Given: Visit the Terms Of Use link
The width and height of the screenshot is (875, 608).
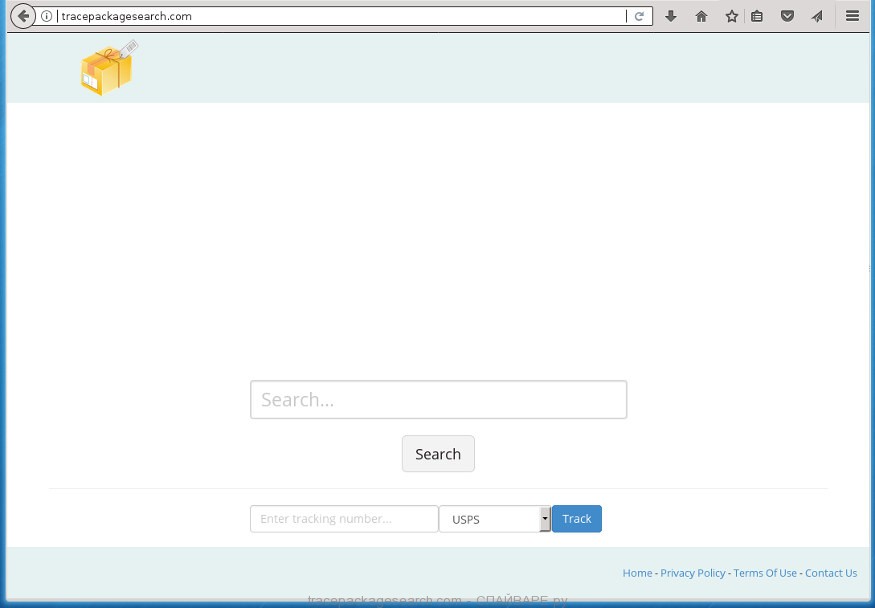Looking at the screenshot, I should tap(765, 573).
